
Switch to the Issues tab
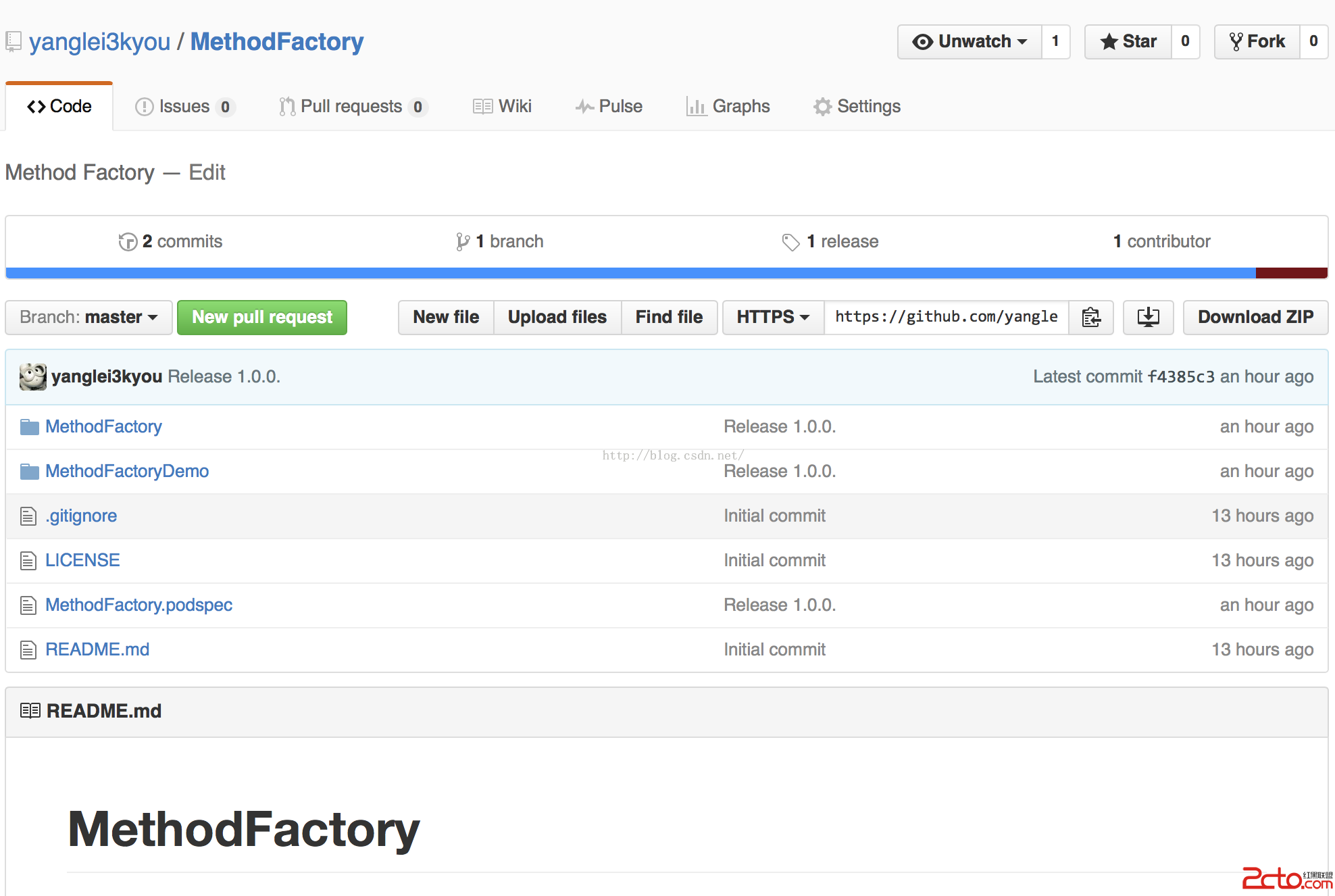tap(184, 106)
